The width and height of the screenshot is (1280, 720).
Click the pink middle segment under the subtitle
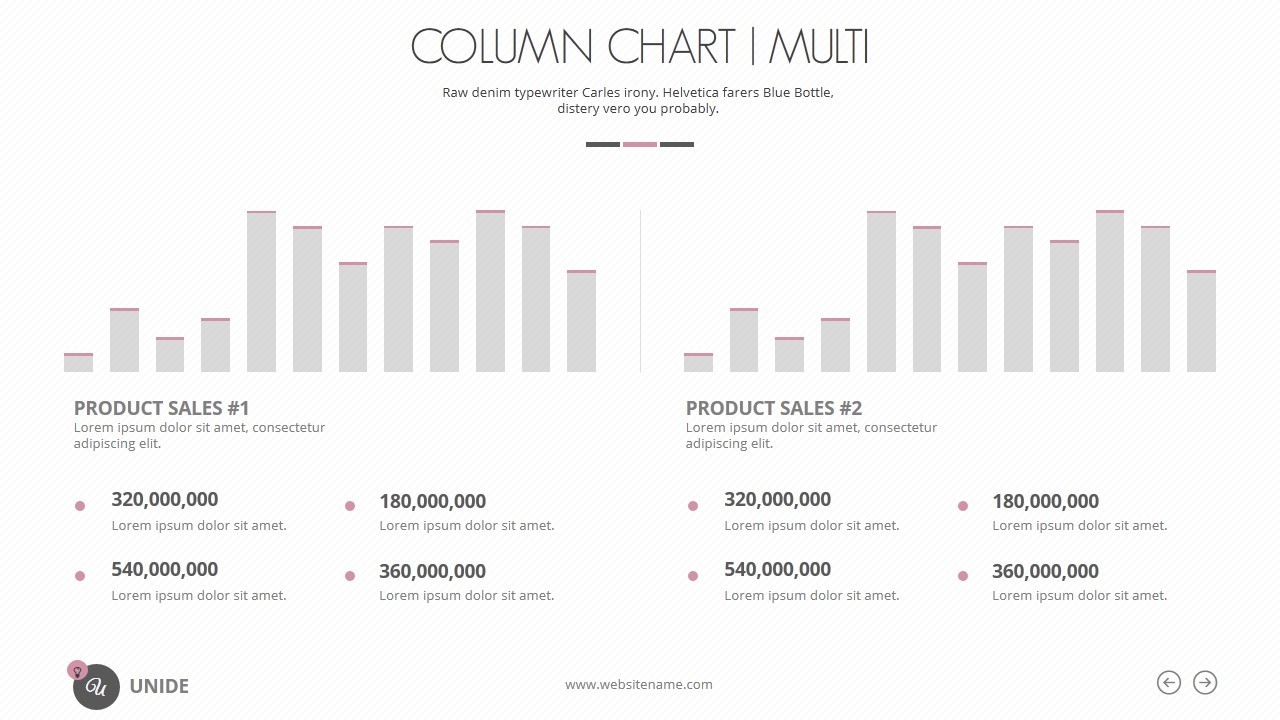(640, 144)
